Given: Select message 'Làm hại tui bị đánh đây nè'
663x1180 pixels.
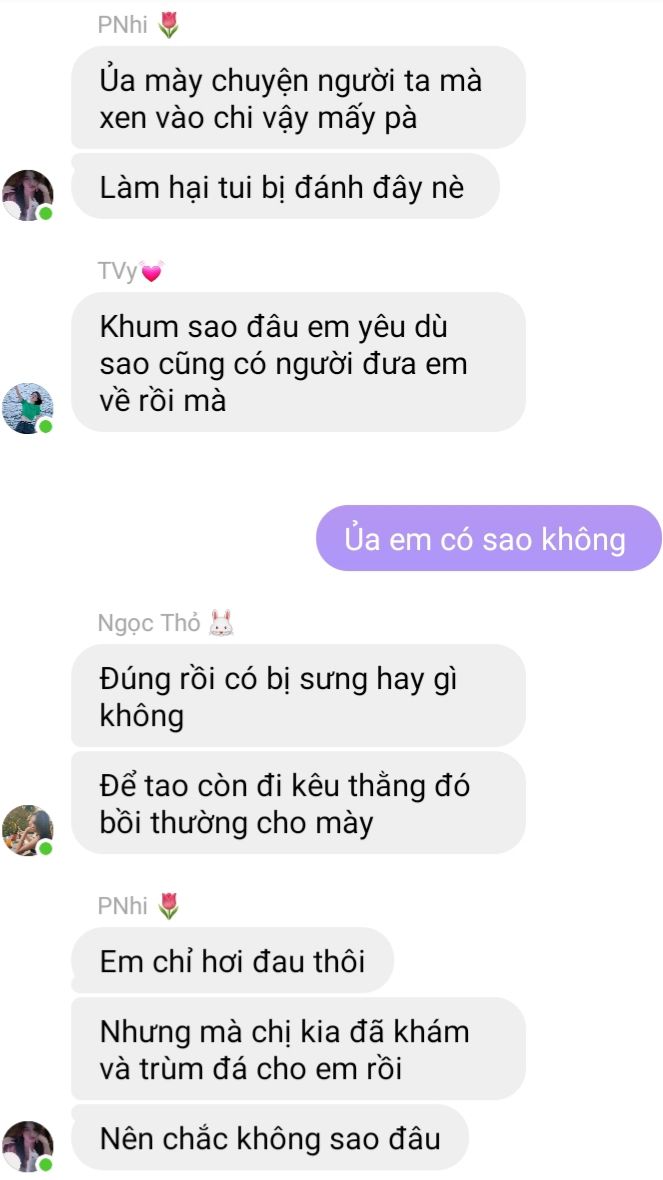Looking at the screenshot, I should coord(285,187).
